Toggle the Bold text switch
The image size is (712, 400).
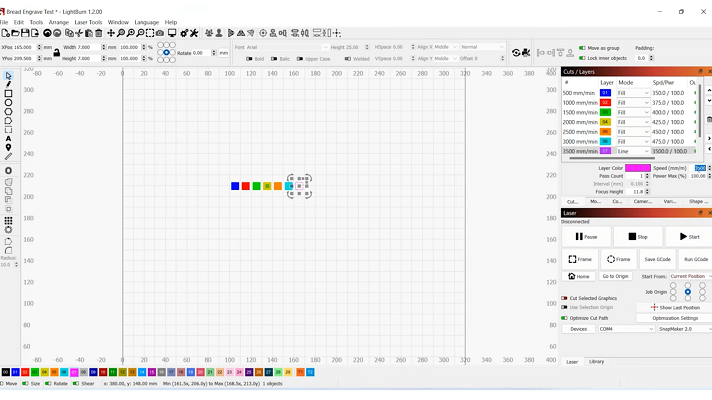[249, 59]
